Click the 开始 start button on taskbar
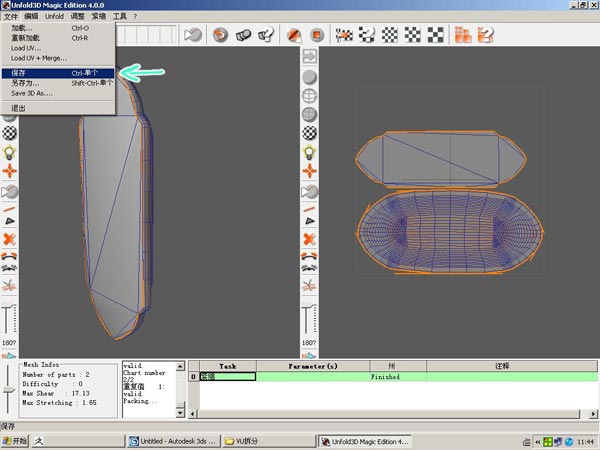The image size is (600, 450). pos(15,441)
